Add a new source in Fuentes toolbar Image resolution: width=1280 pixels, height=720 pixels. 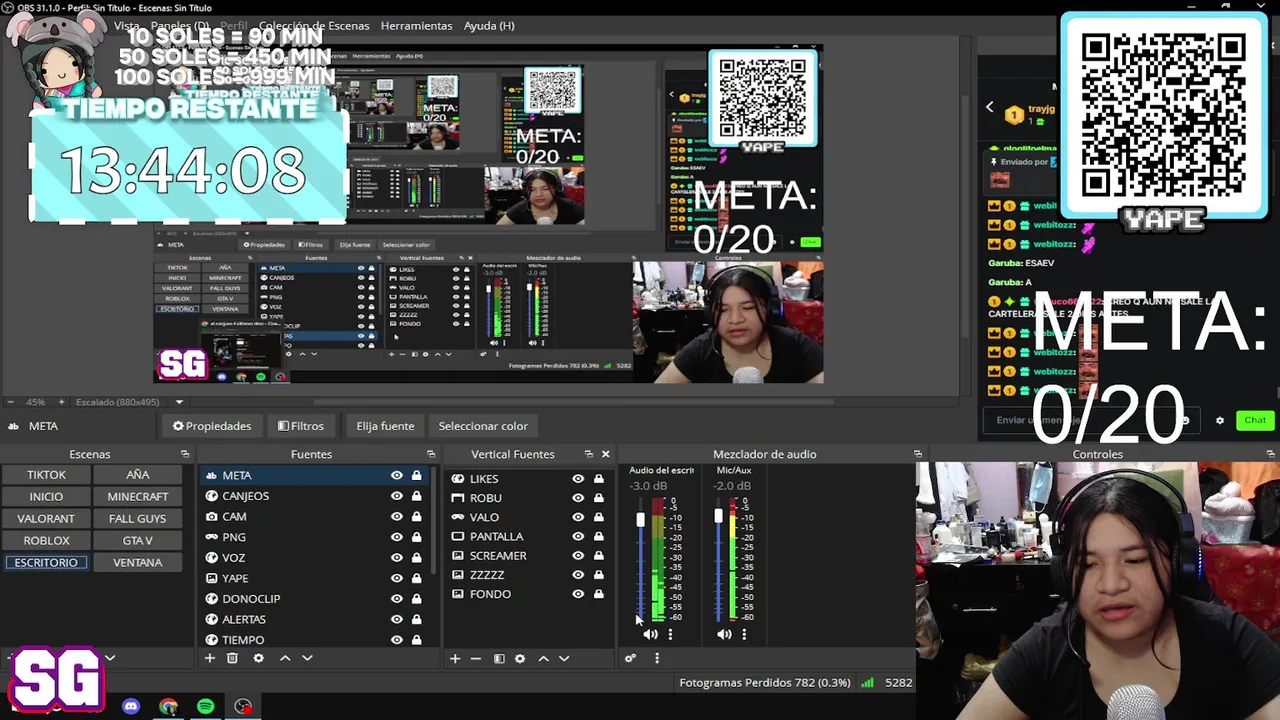[209, 658]
